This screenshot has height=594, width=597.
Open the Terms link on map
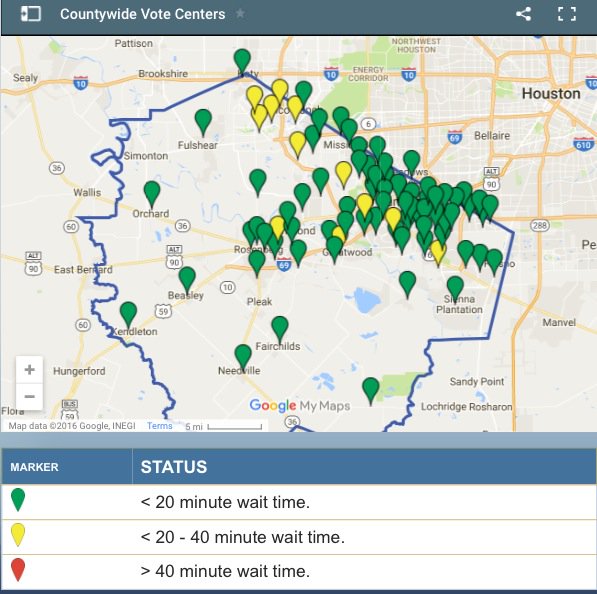(x=160, y=426)
